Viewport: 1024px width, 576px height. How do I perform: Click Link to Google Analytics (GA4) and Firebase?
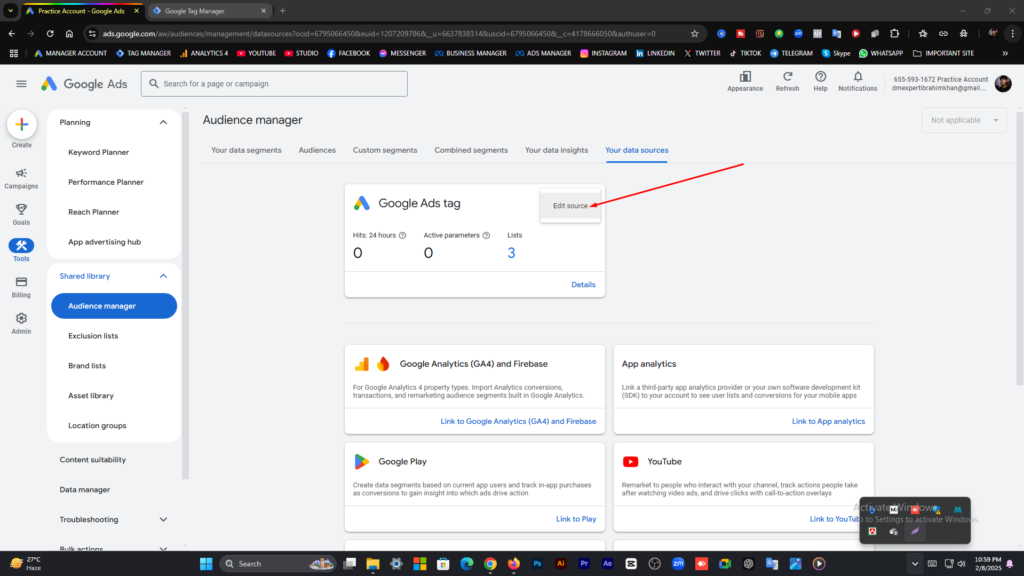point(518,421)
